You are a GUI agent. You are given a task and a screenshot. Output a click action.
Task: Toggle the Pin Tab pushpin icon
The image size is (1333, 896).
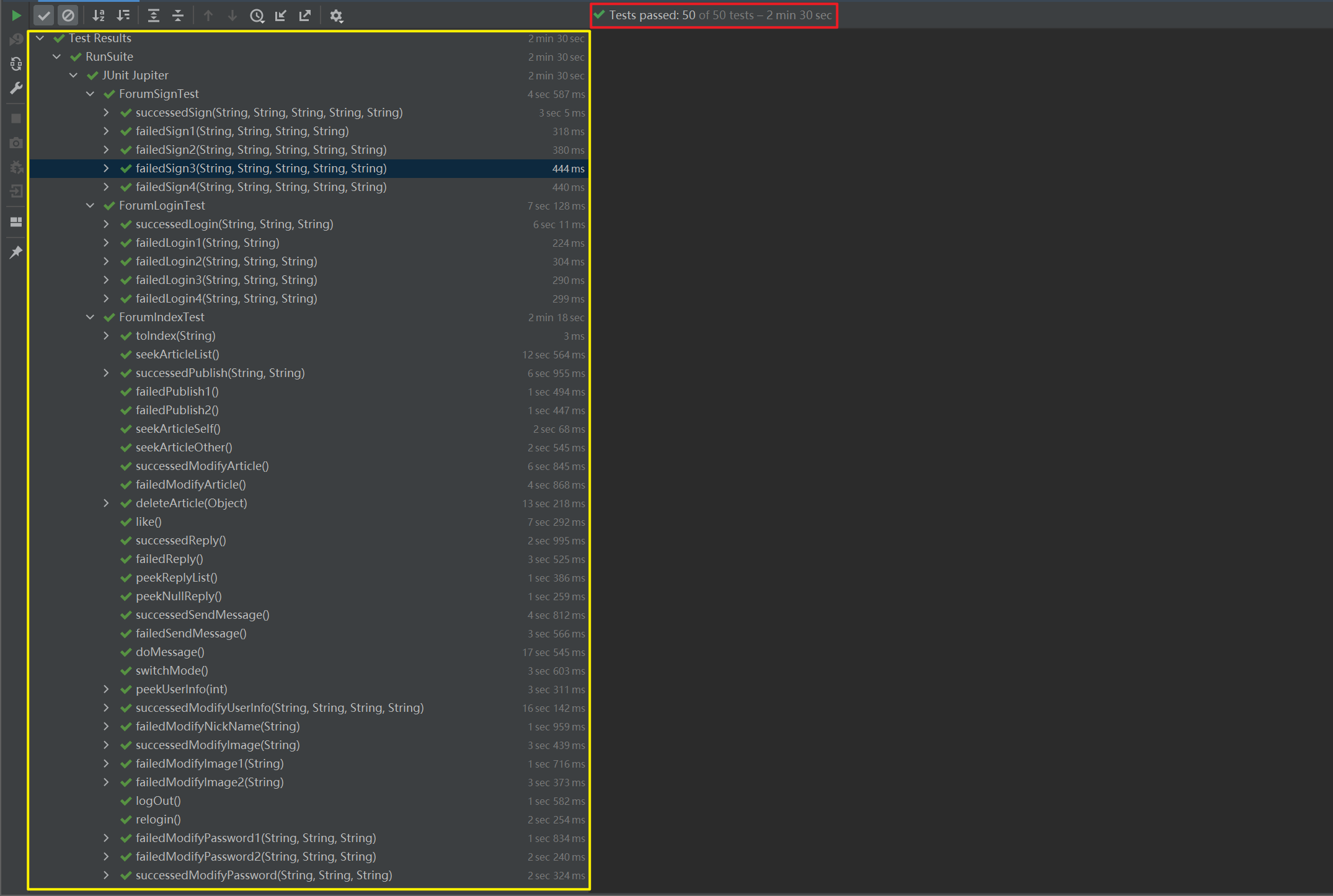(x=16, y=252)
